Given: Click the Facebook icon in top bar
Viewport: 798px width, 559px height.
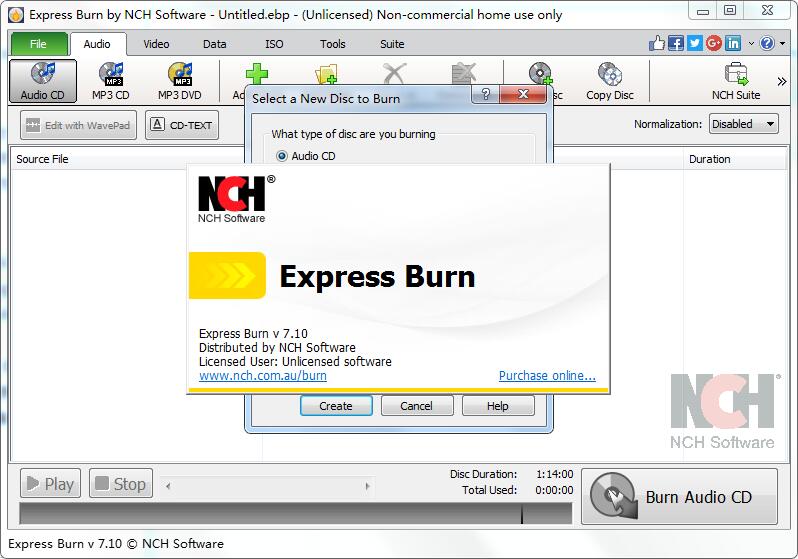Looking at the screenshot, I should coord(676,44).
